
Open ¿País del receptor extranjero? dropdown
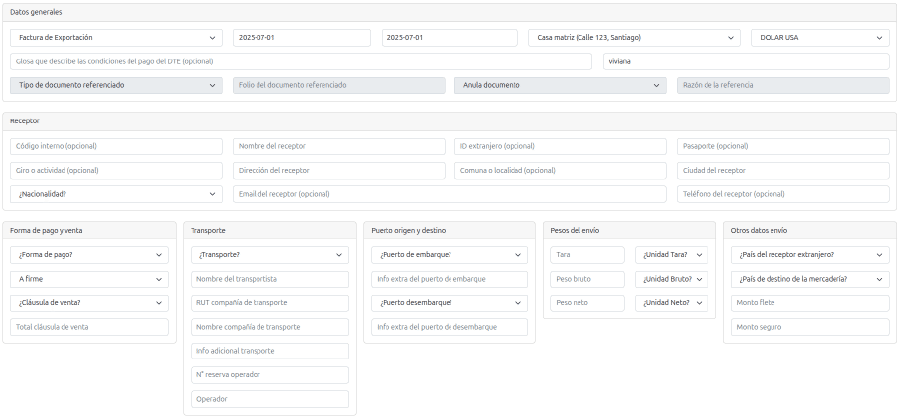(809, 255)
